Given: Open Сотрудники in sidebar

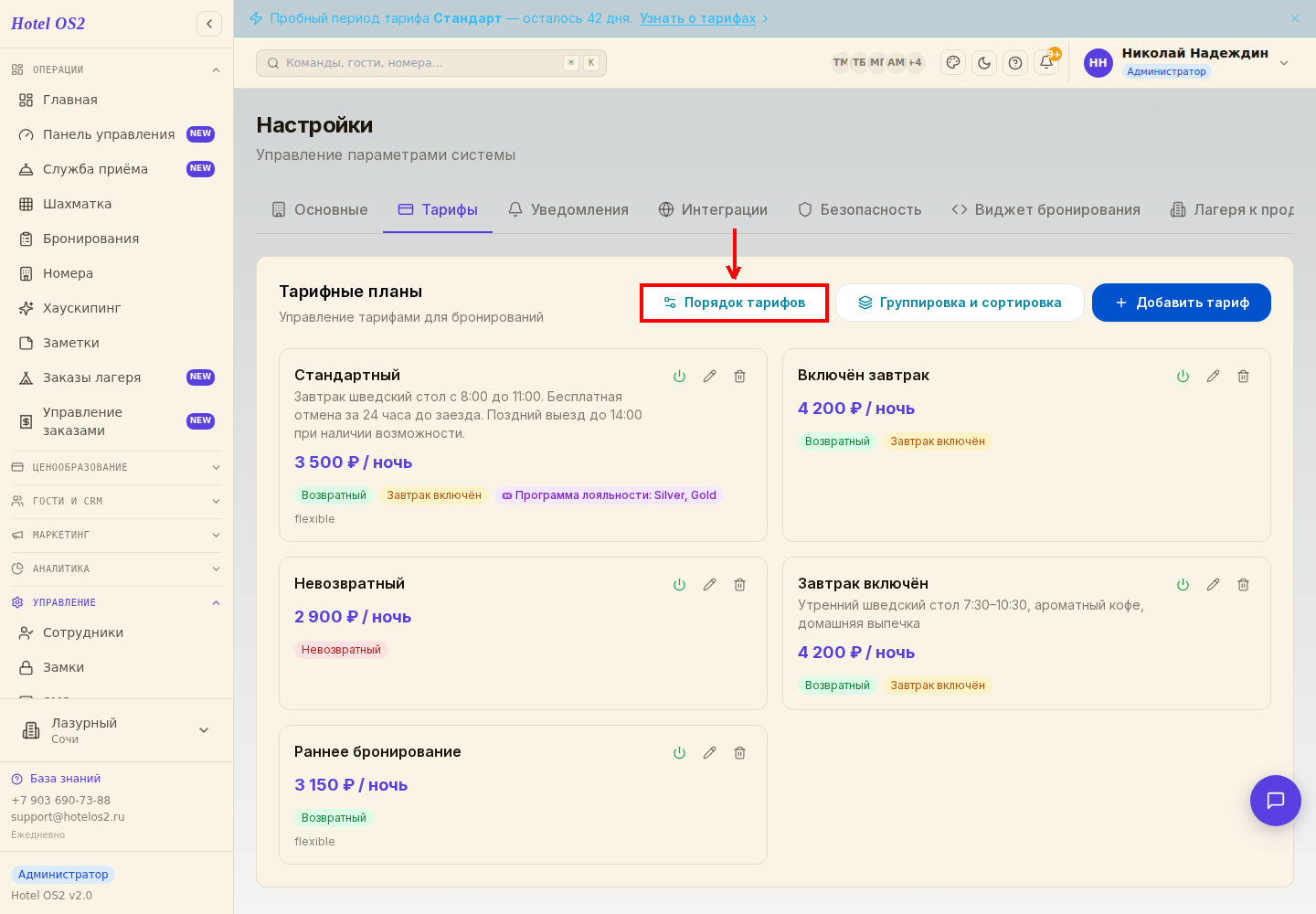Looking at the screenshot, I should point(116,632).
